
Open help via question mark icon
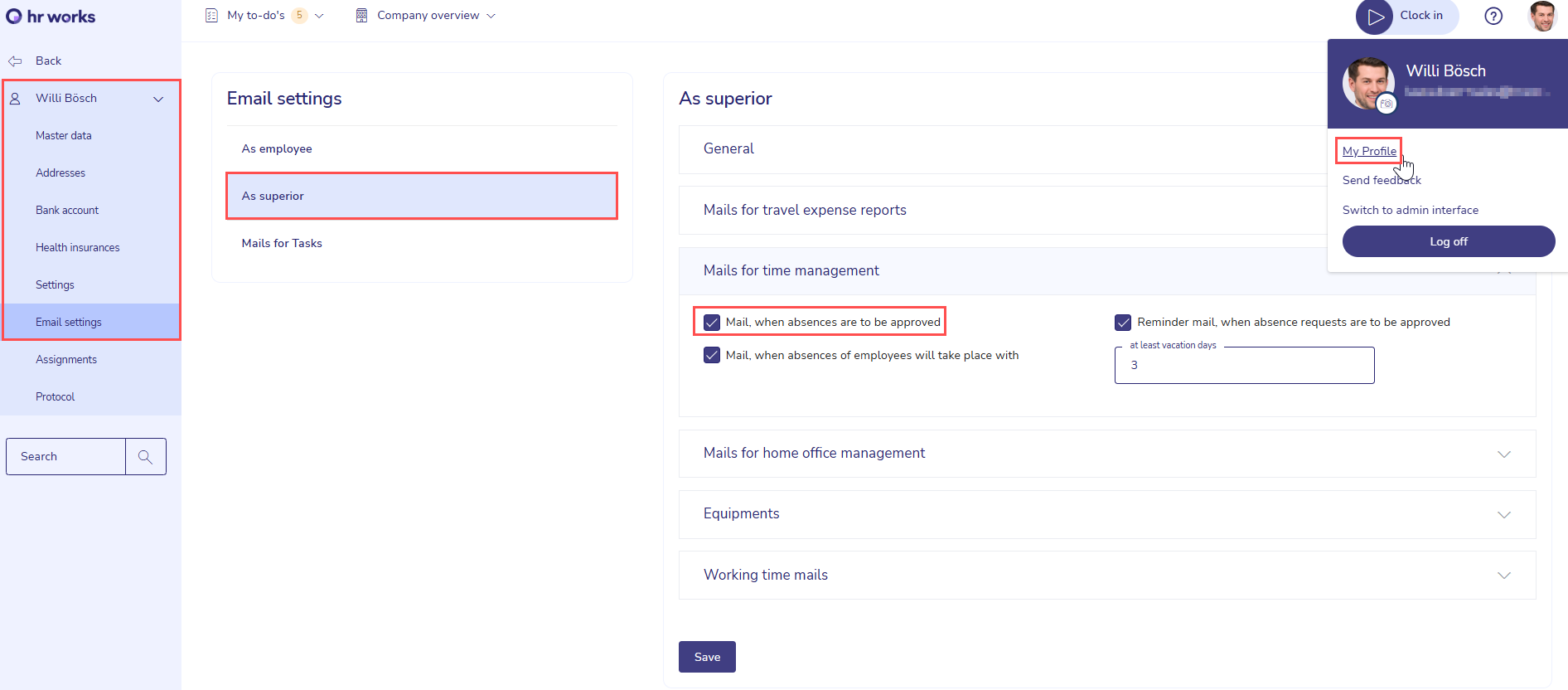(1493, 17)
